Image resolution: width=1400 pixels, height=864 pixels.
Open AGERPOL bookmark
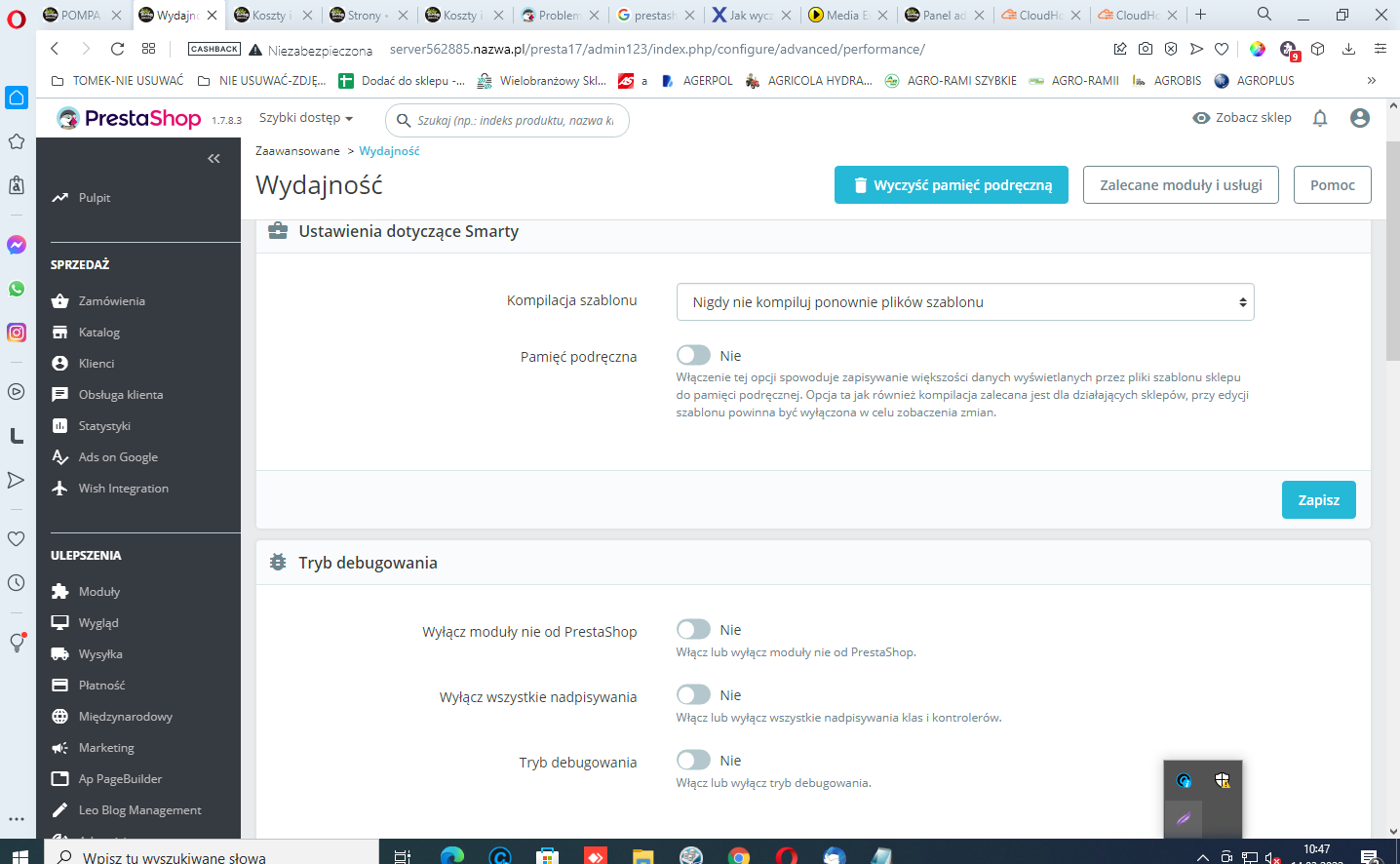pos(697,81)
